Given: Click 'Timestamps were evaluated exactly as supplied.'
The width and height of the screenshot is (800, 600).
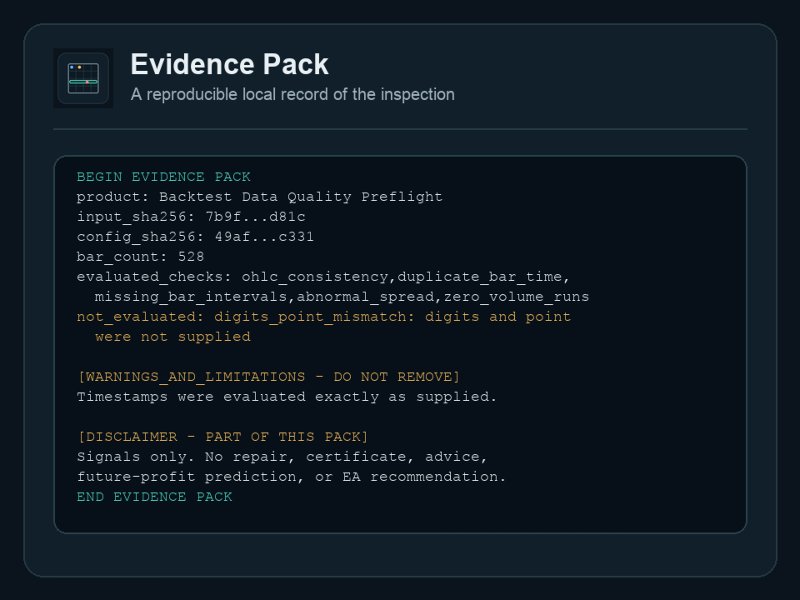Looking at the screenshot, I should pyautogui.click(x=287, y=397).
